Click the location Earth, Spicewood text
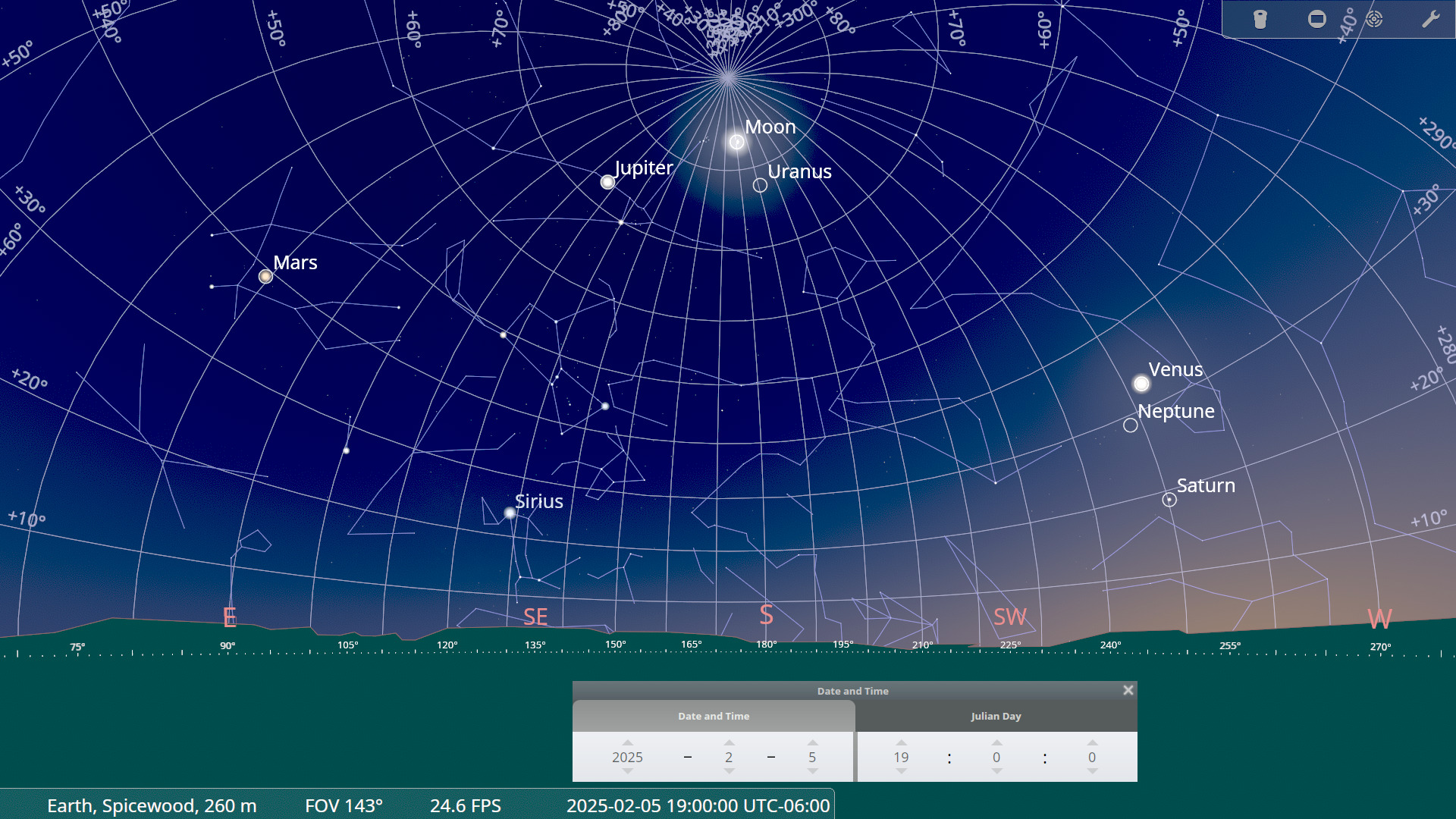Screen dimensions: 1456x819 tap(152, 805)
